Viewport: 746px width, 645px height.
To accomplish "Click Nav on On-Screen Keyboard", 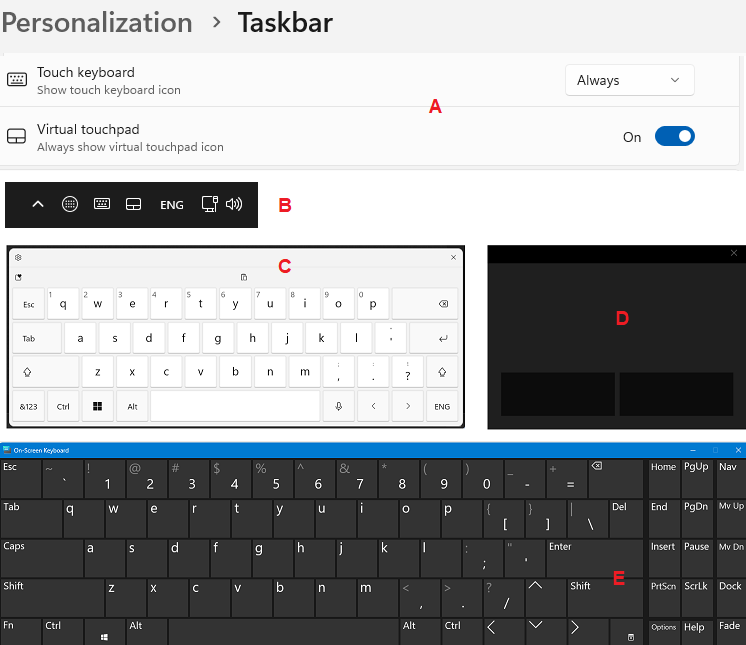I will click(730, 479).
